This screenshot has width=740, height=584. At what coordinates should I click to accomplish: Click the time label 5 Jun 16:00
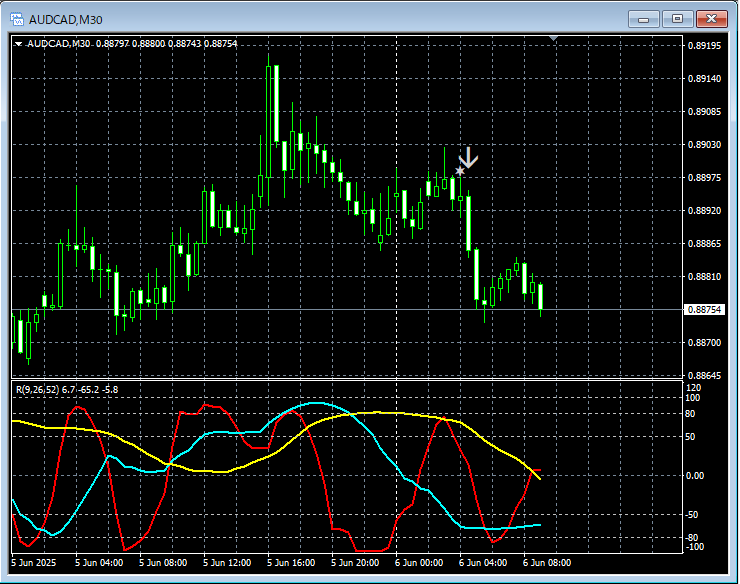pos(291,563)
